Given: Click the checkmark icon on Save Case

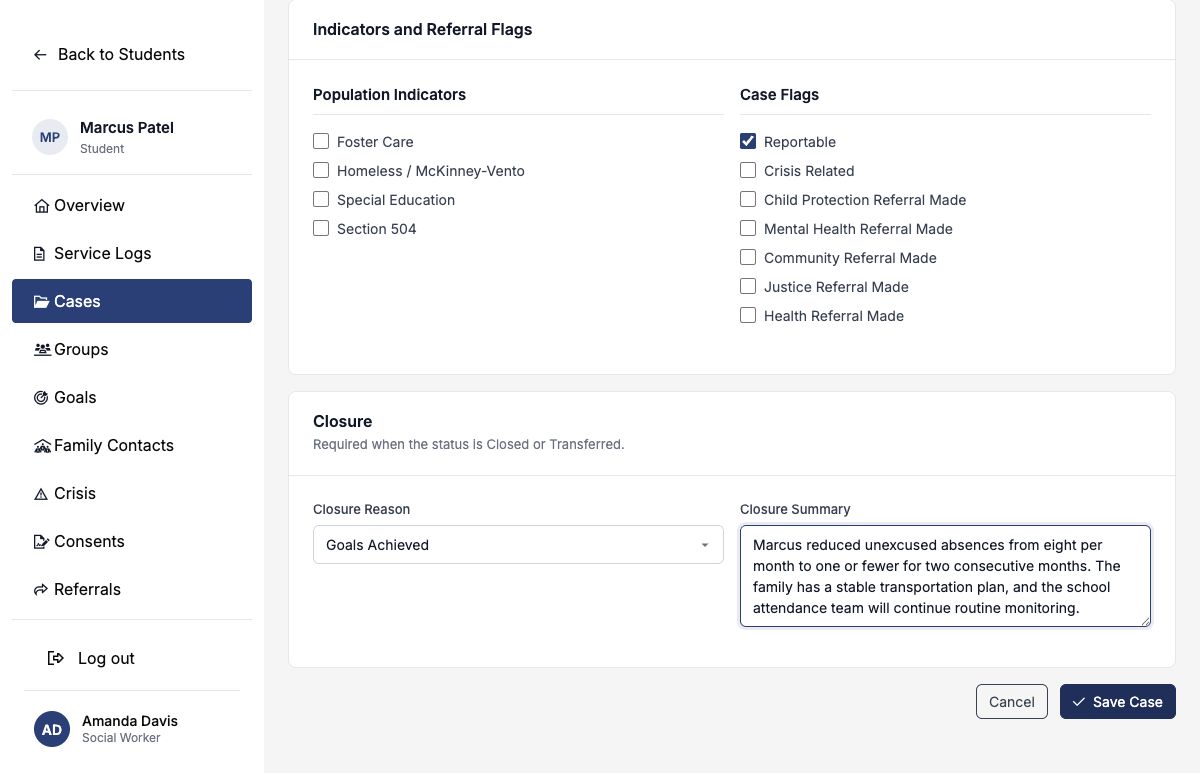Looking at the screenshot, I should click(x=1079, y=702).
